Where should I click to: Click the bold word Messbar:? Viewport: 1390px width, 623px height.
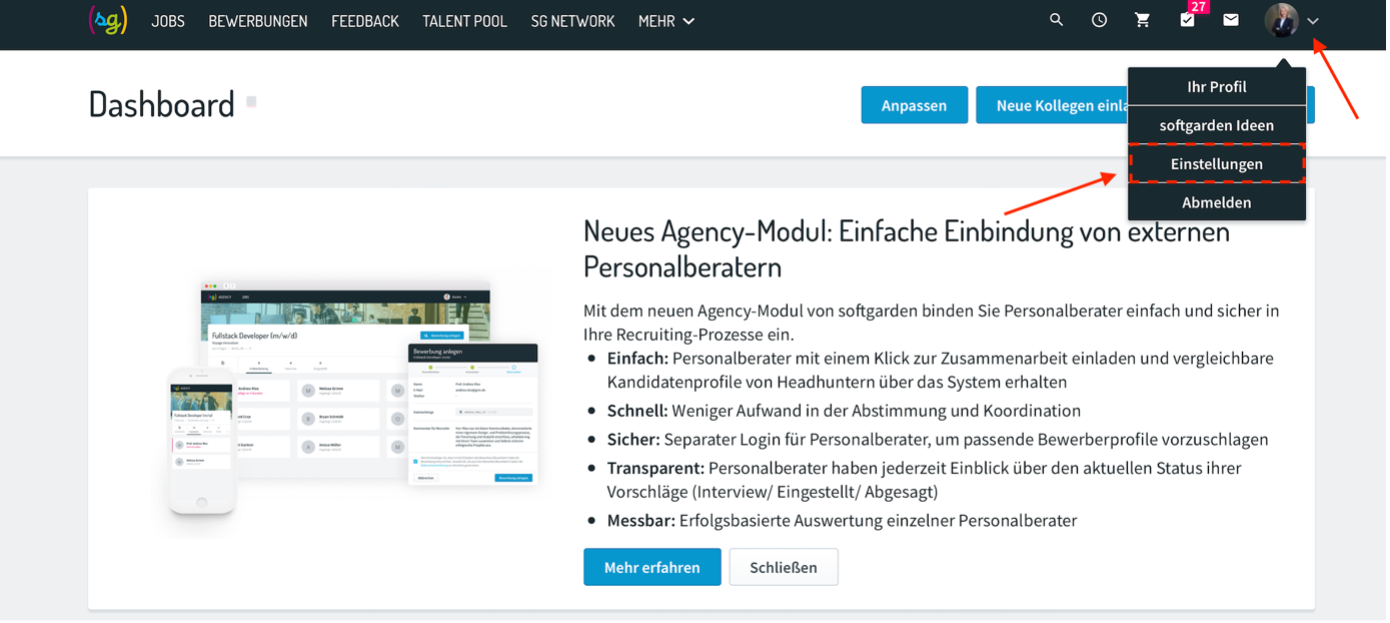642,521
